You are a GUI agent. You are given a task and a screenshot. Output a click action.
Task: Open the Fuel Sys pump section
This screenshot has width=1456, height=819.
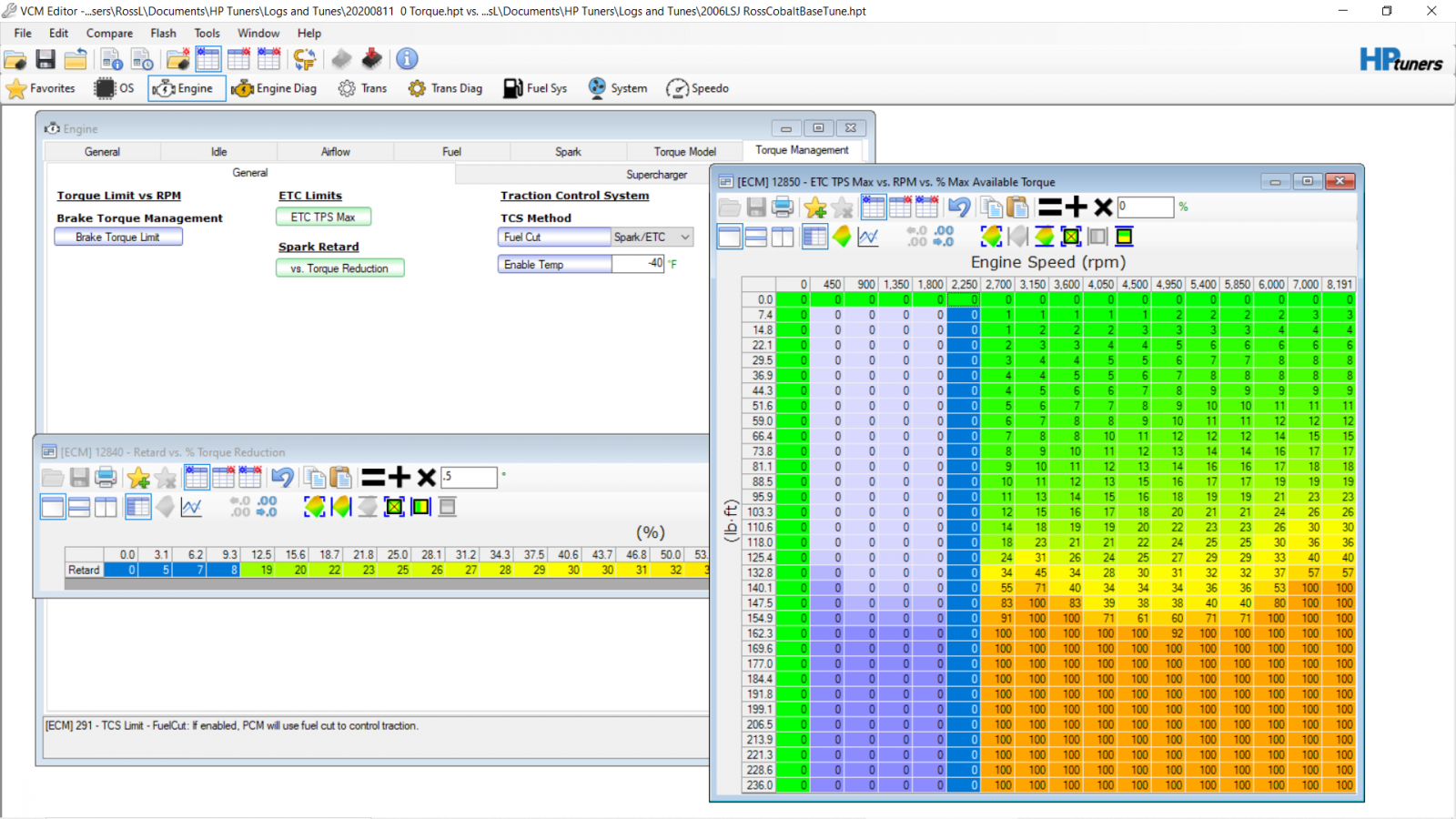click(535, 88)
